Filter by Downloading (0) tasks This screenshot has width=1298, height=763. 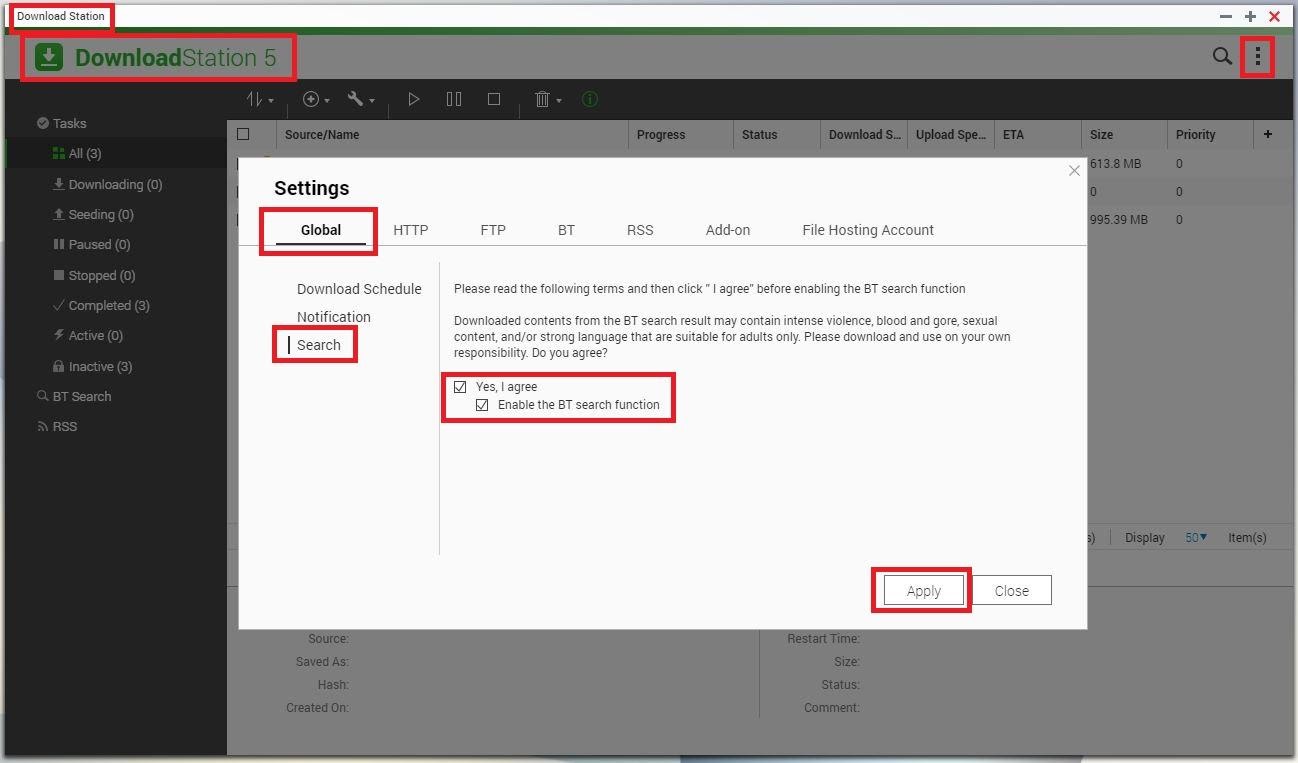tap(108, 184)
